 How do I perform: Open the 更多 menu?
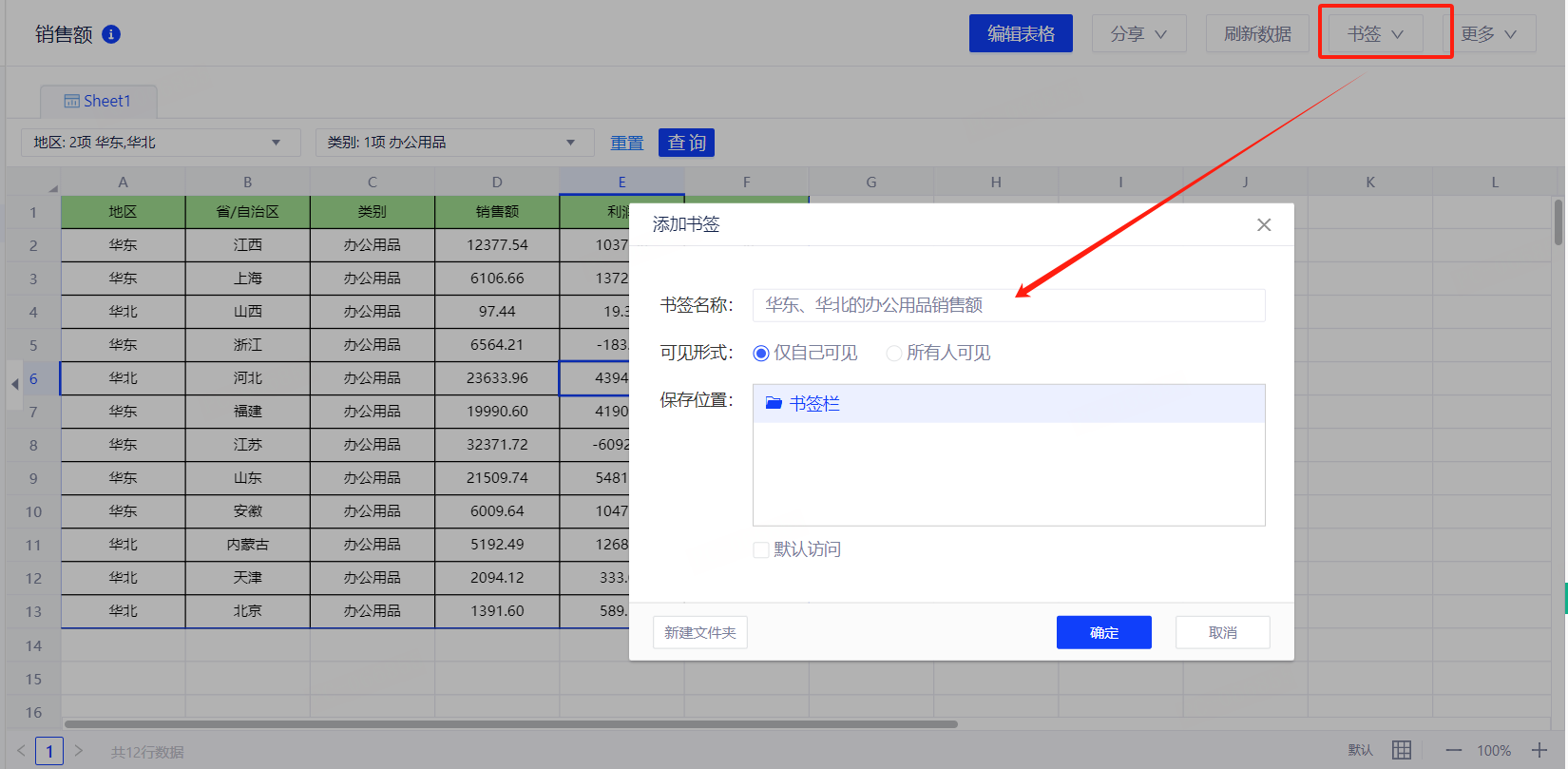pos(1488,34)
